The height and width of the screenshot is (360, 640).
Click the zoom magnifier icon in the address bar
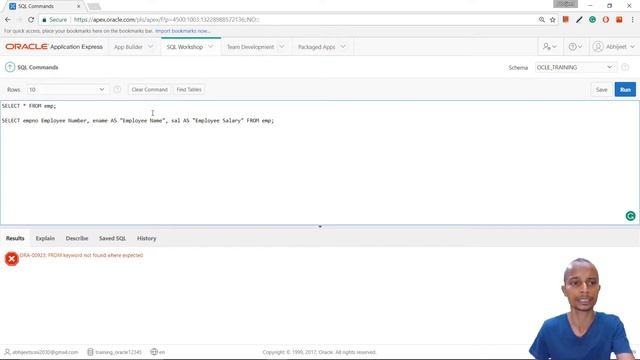[x=542, y=20]
